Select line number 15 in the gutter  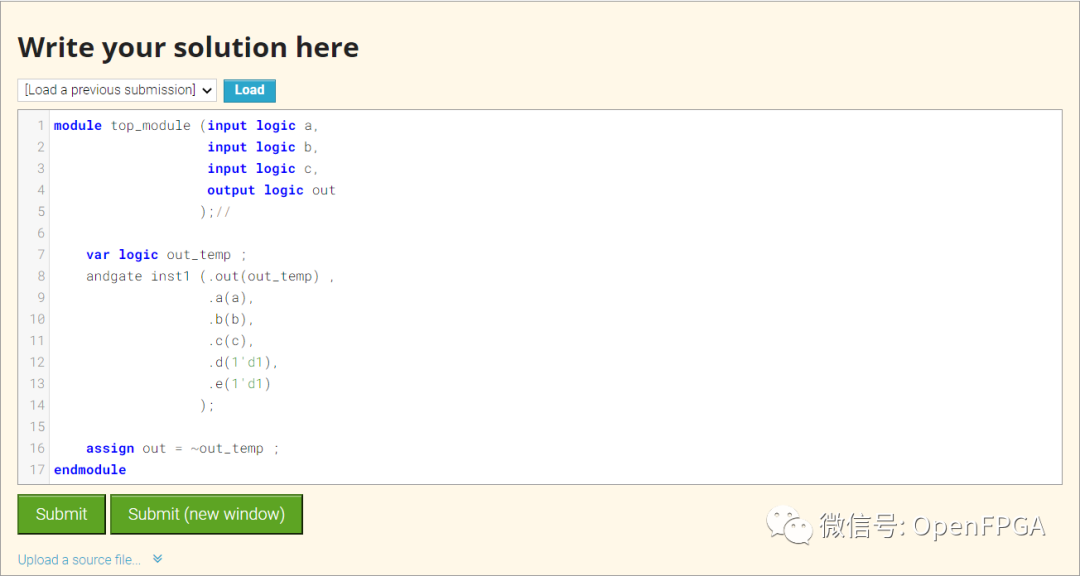tap(38, 427)
